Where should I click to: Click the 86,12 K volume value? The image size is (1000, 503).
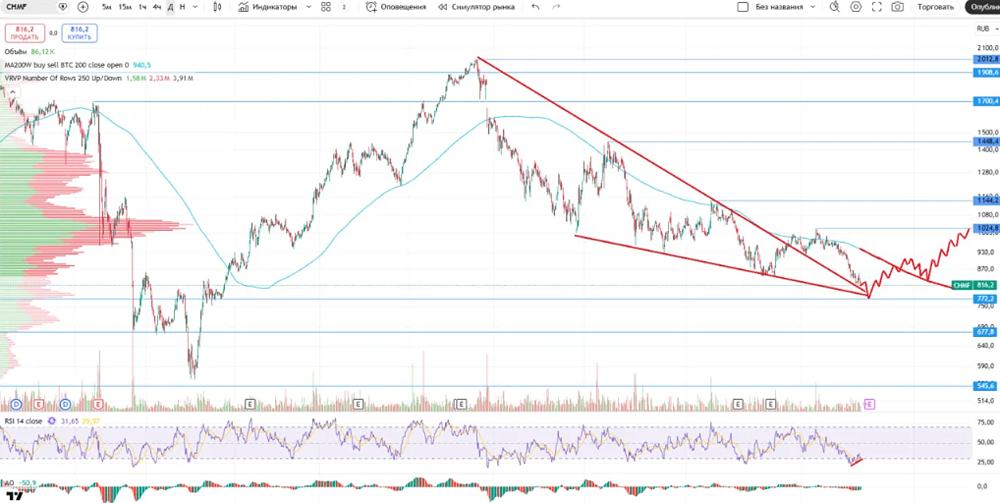tap(43, 51)
